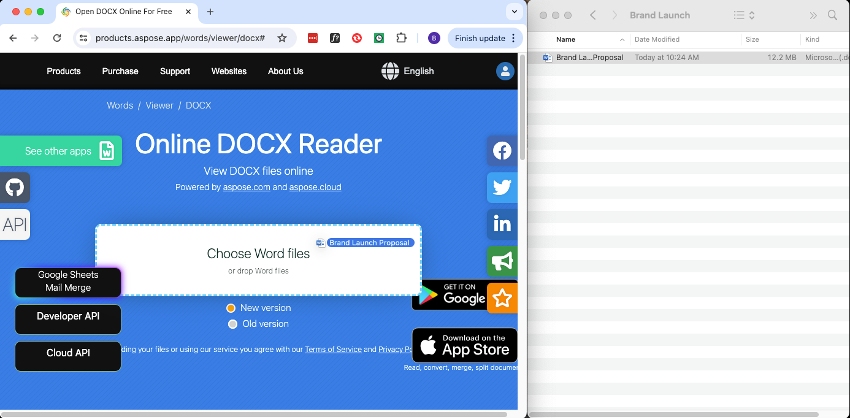Share page via Twitter icon
This screenshot has width=850, height=418.
[502, 188]
